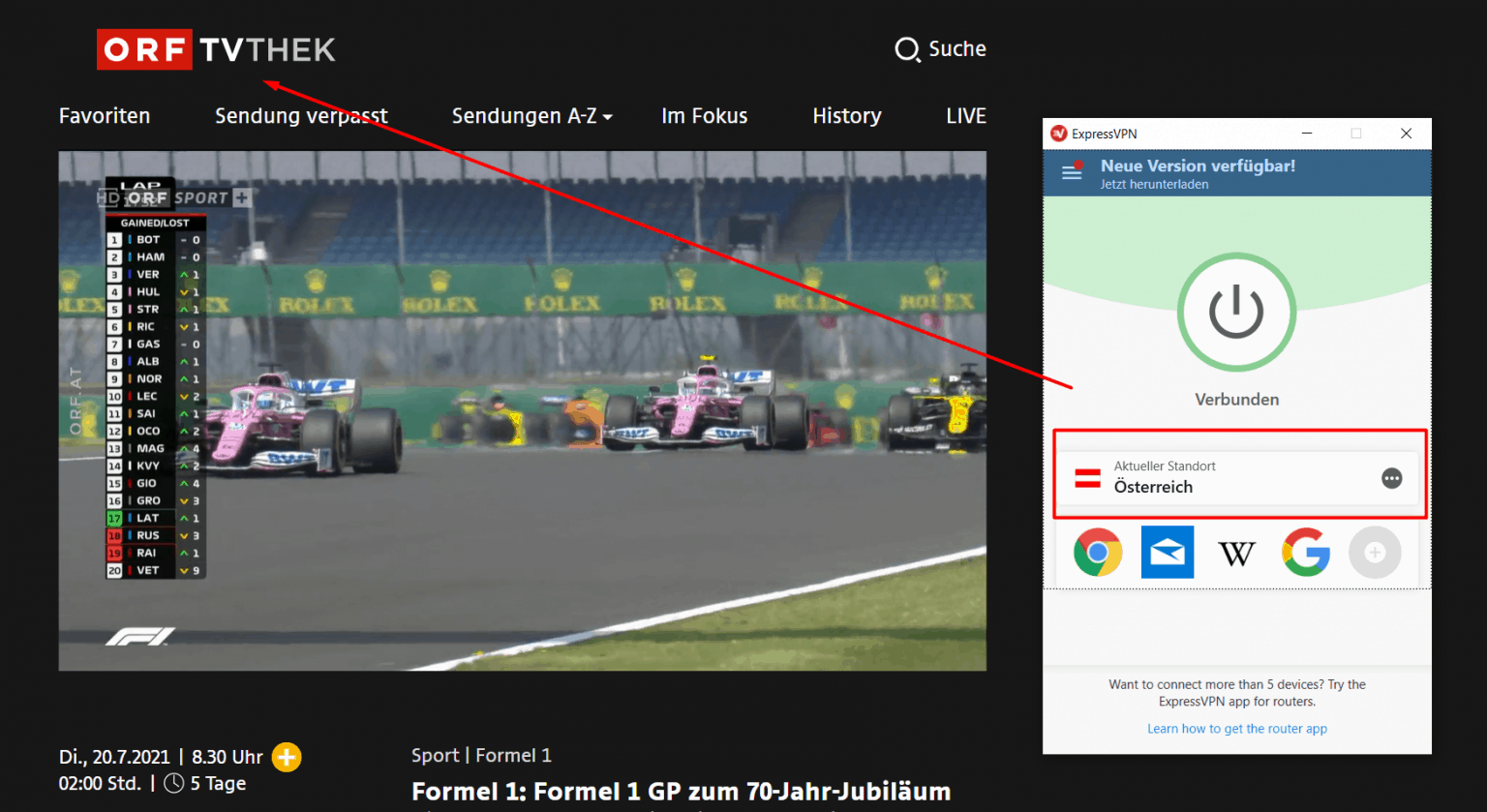Select the Austria flag location icon
The width and height of the screenshot is (1487, 812).
pos(1088,478)
